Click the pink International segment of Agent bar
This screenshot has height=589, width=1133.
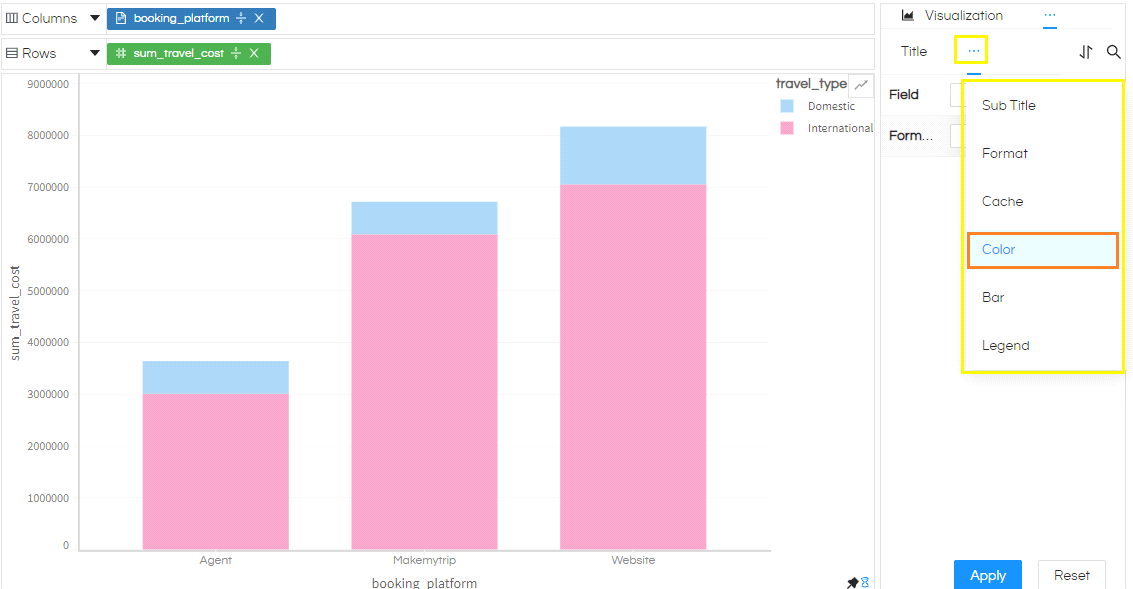pos(215,471)
